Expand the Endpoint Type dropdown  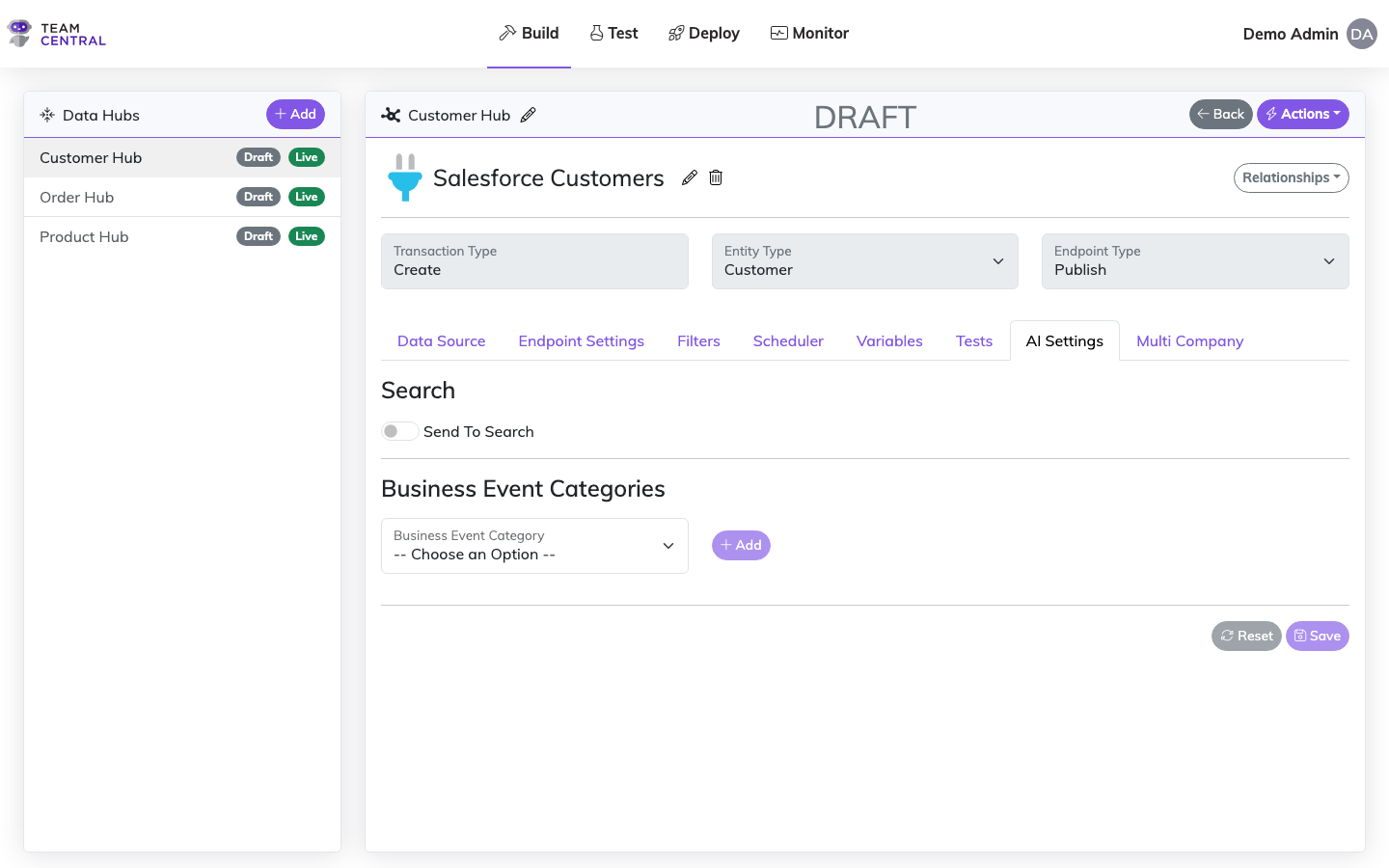click(x=1329, y=260)
